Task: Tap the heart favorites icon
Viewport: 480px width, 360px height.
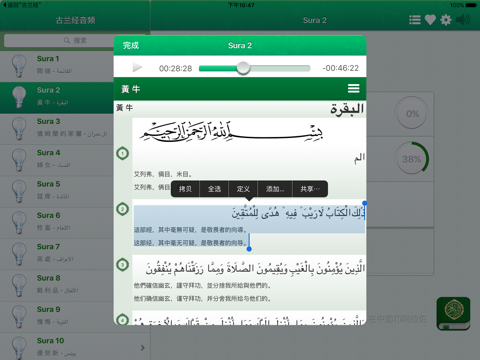Action: coord(430,20)
